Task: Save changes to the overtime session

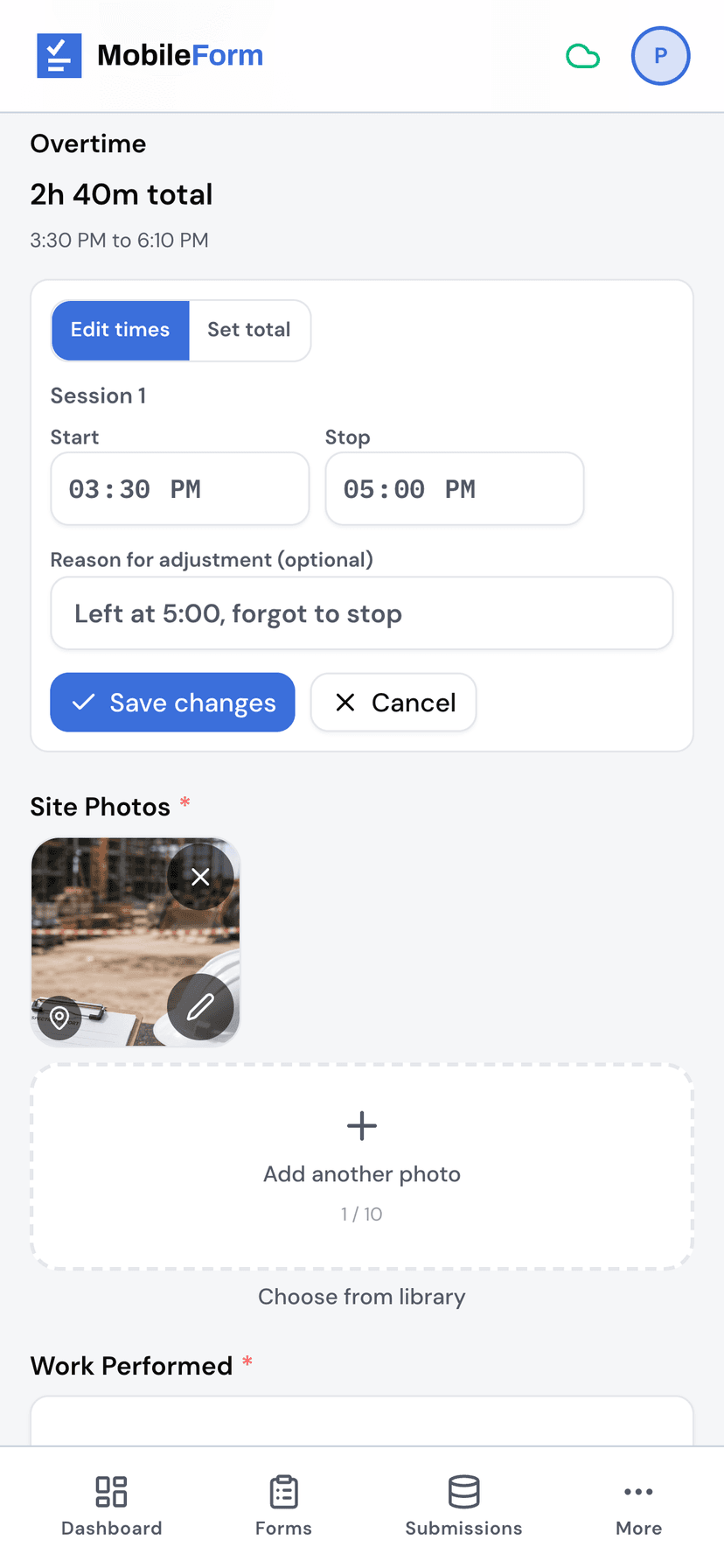Action: [172, 703]
